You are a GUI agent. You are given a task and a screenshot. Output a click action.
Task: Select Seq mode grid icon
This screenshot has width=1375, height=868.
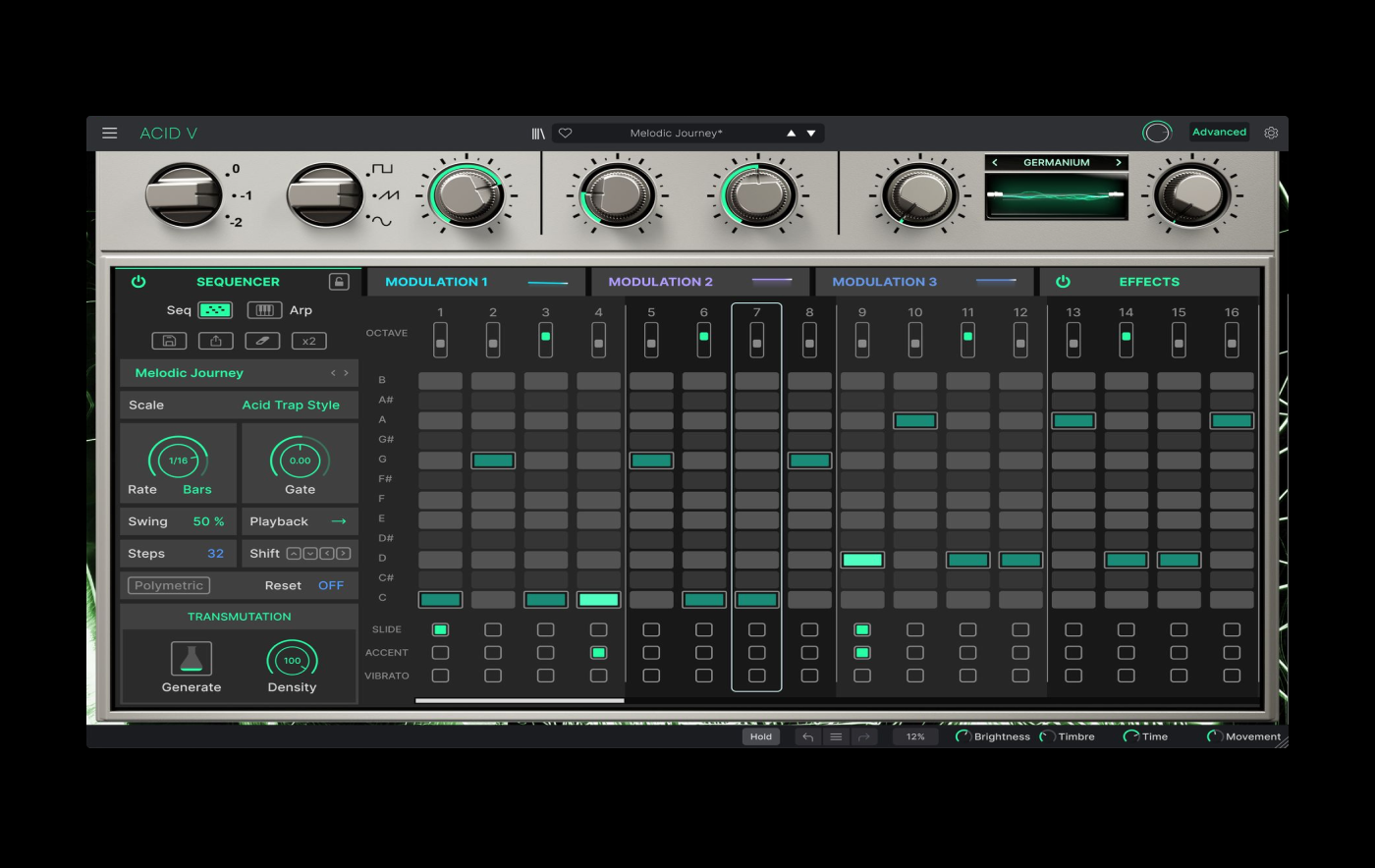pyautogui.click(x=215, y=310)
